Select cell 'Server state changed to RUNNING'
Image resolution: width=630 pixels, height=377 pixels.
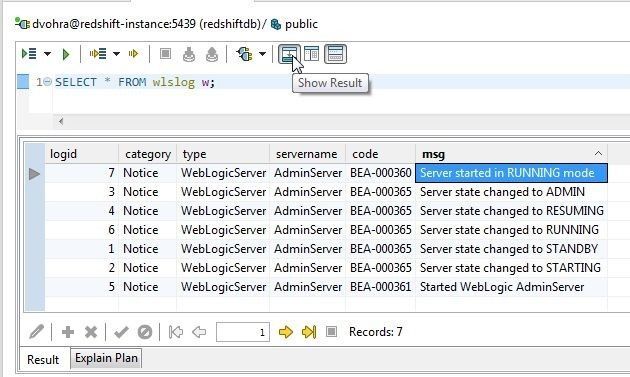(x=511, y=230)
